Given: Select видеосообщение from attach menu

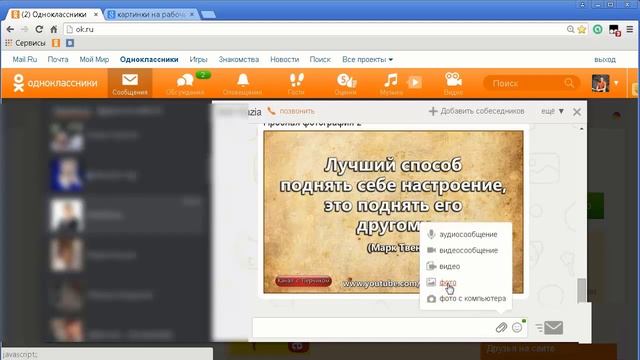Looking at the screenshot, I should [x=462, y=250].
